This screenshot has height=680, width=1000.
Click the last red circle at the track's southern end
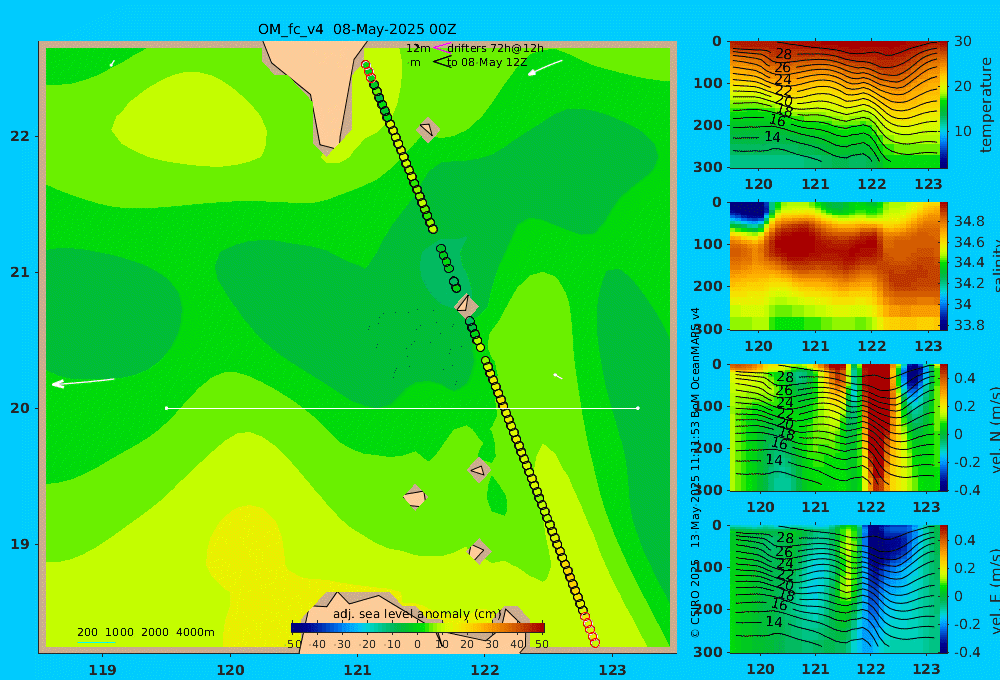[595, 643]
